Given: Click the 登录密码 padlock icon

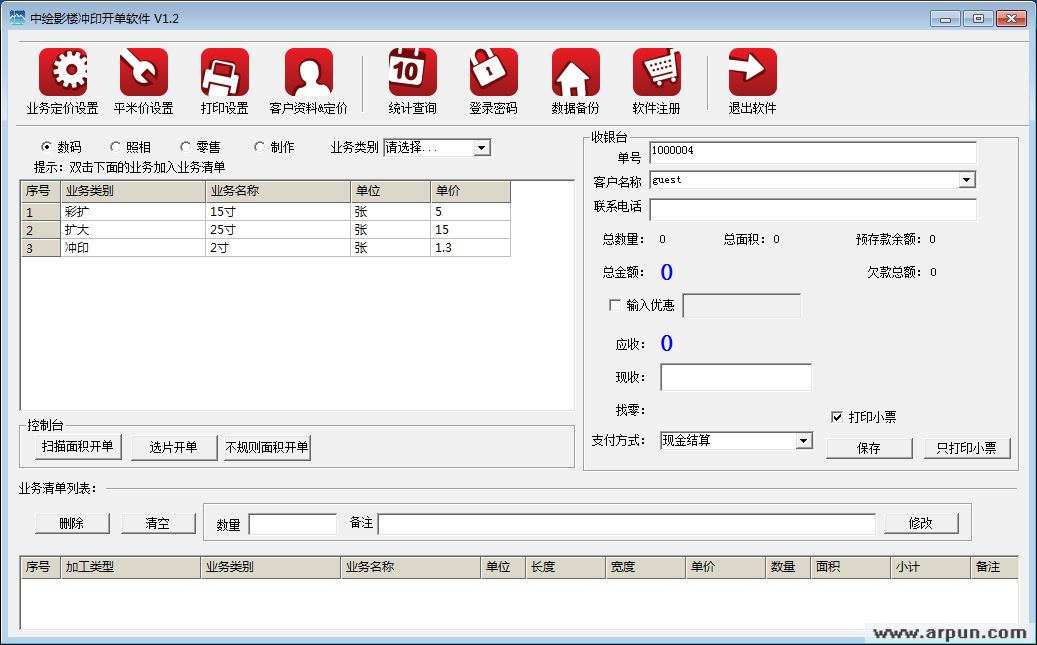Looking at the screenshot, I should (x=493, y=73).
